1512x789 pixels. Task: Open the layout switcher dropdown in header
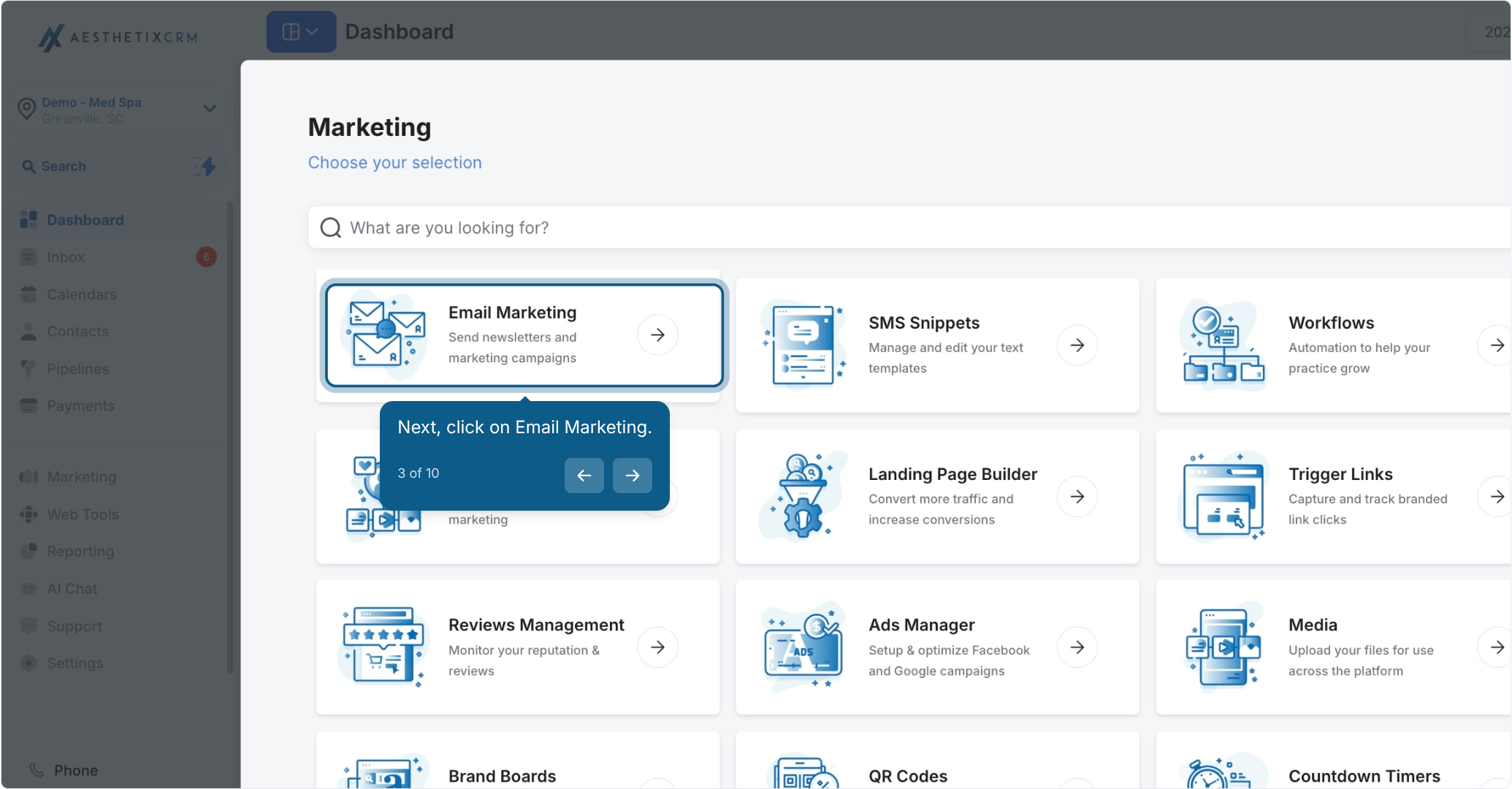click(x=301, y=31)
